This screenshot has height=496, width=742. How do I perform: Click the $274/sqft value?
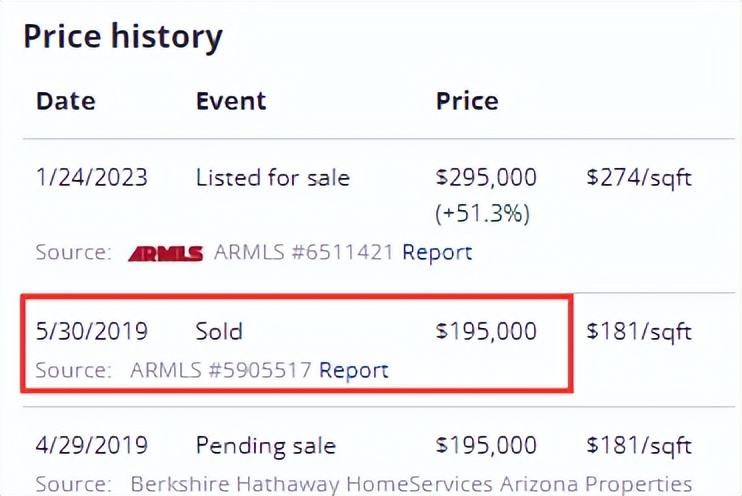639,178
